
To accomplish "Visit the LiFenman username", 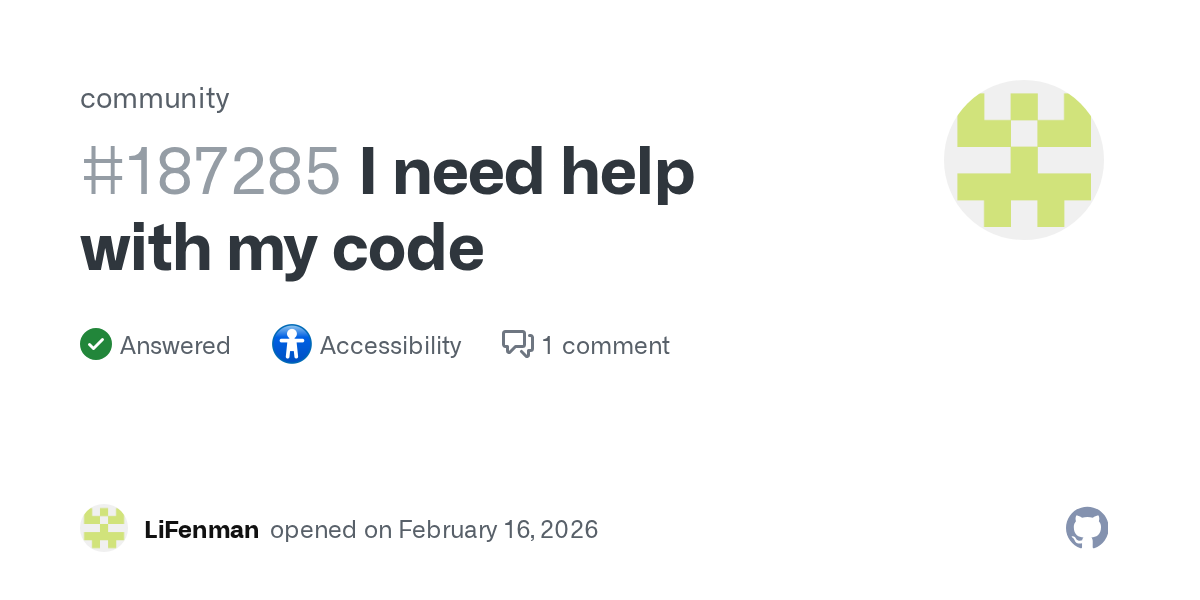I will pyautogui.click(x=201, y=529).
